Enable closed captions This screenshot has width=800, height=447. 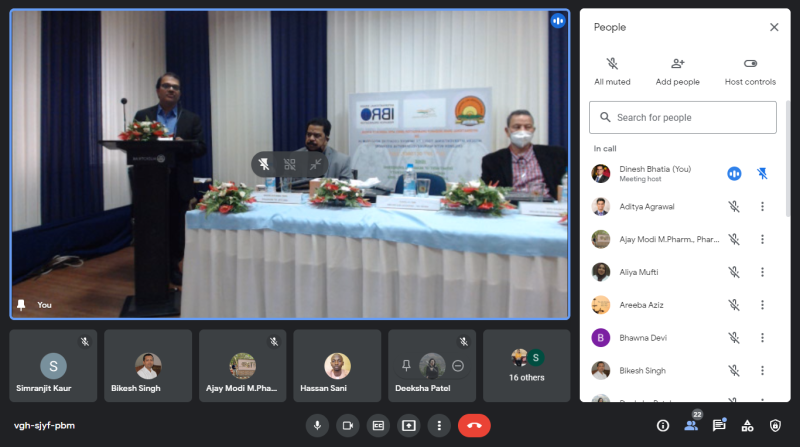pyautogui.click(x=378, y=425)
